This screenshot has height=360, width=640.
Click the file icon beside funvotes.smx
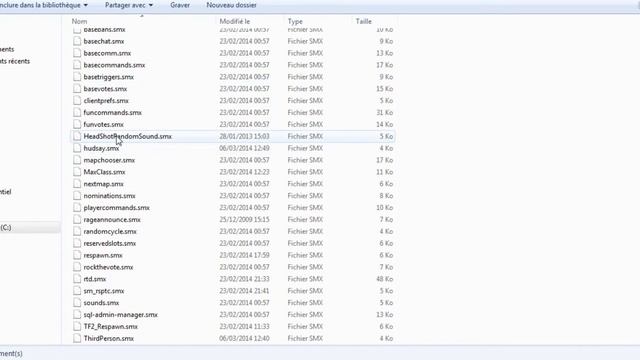77,124
